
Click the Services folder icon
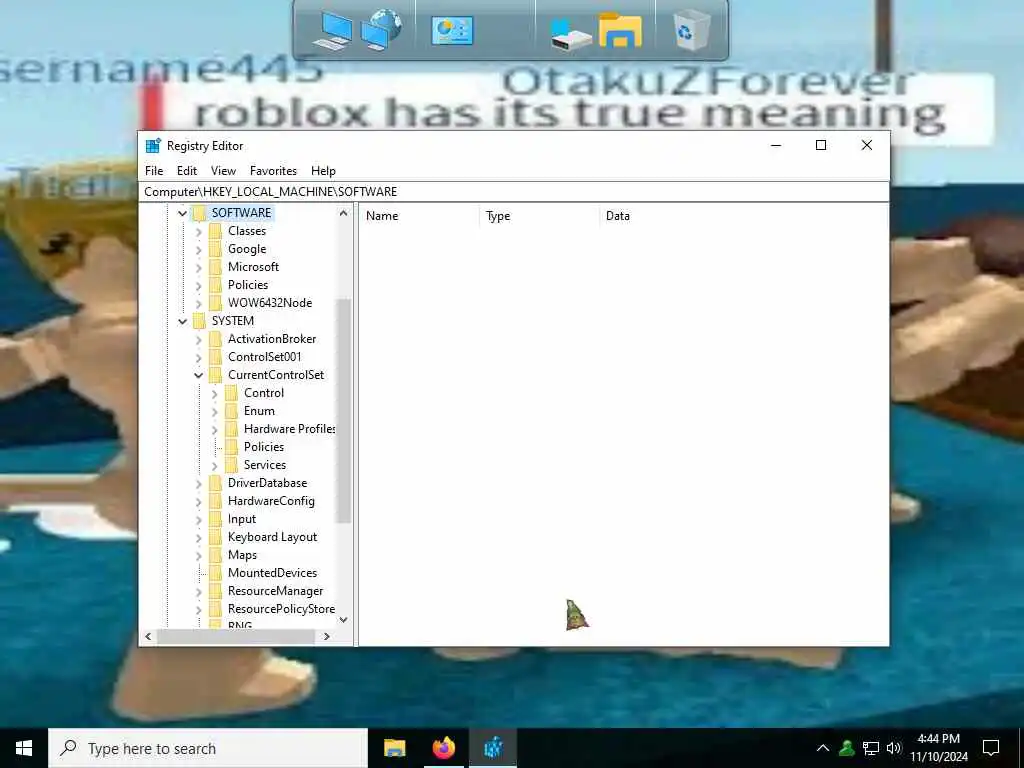(231, 465)
